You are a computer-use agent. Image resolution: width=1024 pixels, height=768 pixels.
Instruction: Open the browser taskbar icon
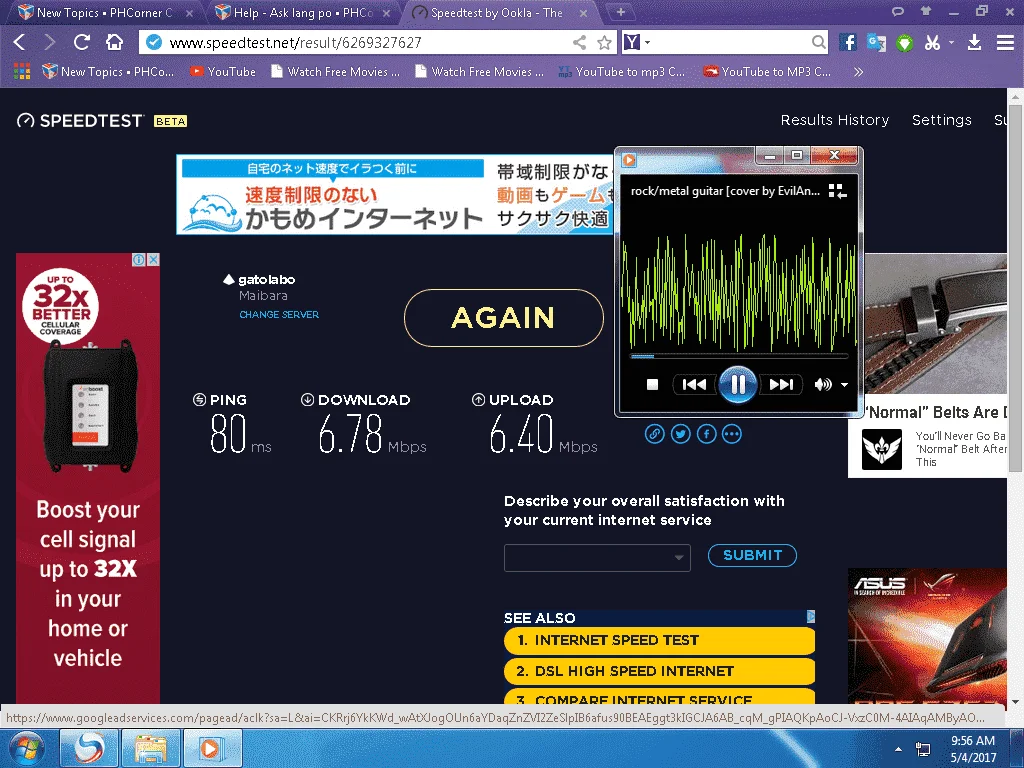tap(89, 748)
